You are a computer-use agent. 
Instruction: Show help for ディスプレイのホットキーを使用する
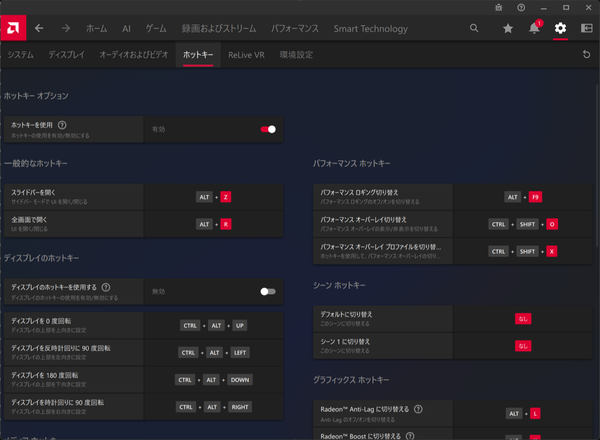106,287
